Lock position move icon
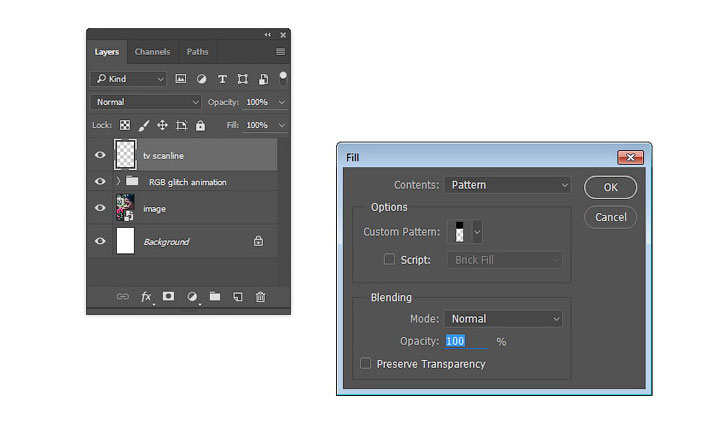Viewport: 725px width, 430px height. click(x=162, y=125)
